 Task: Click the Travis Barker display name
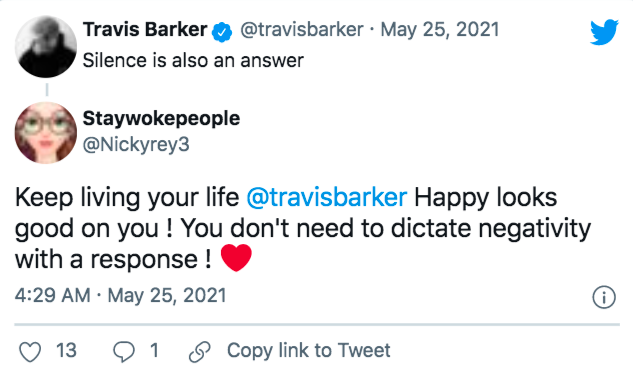[145, 29]
